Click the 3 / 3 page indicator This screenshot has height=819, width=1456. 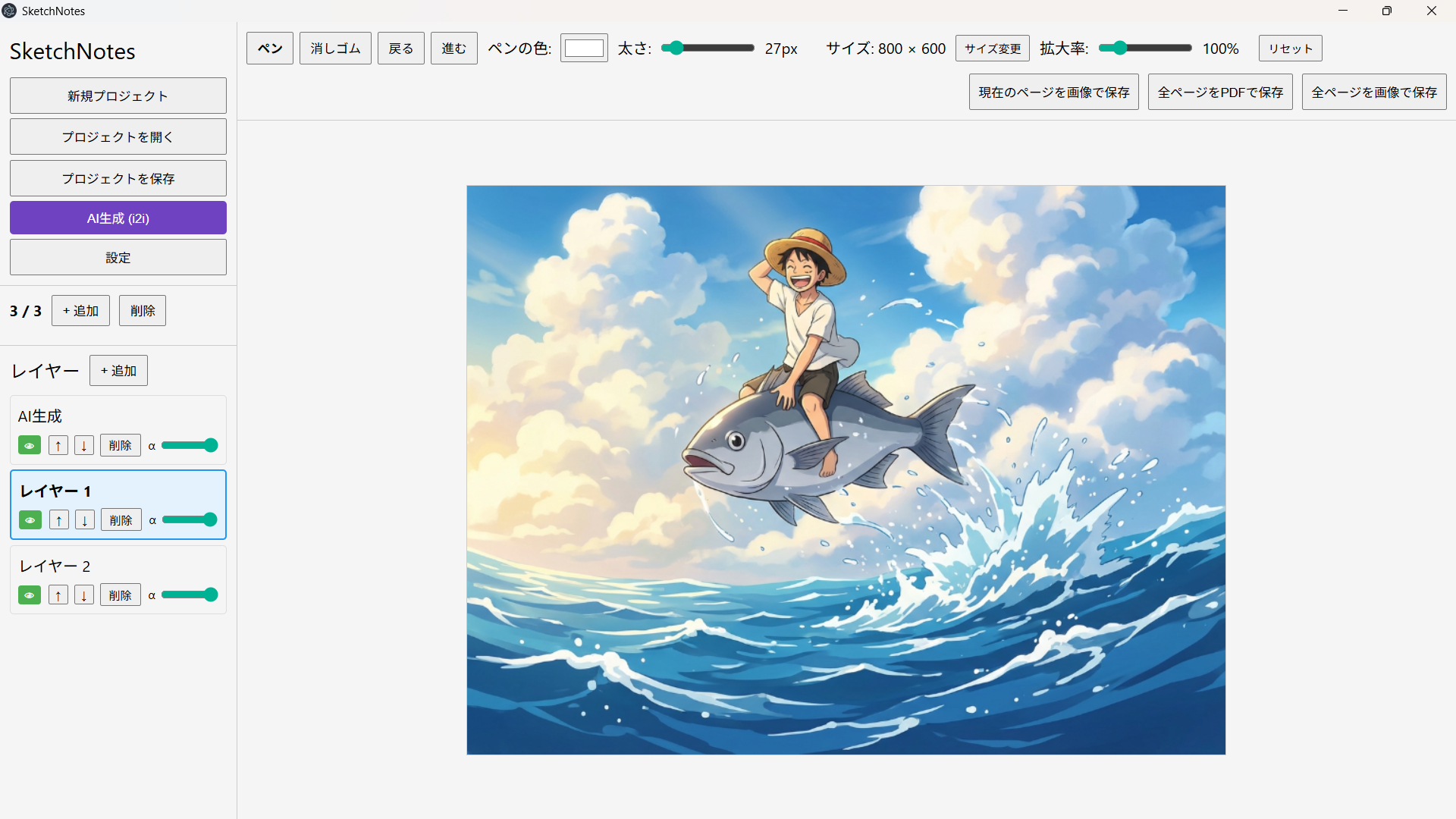click(x=26, y=311)
